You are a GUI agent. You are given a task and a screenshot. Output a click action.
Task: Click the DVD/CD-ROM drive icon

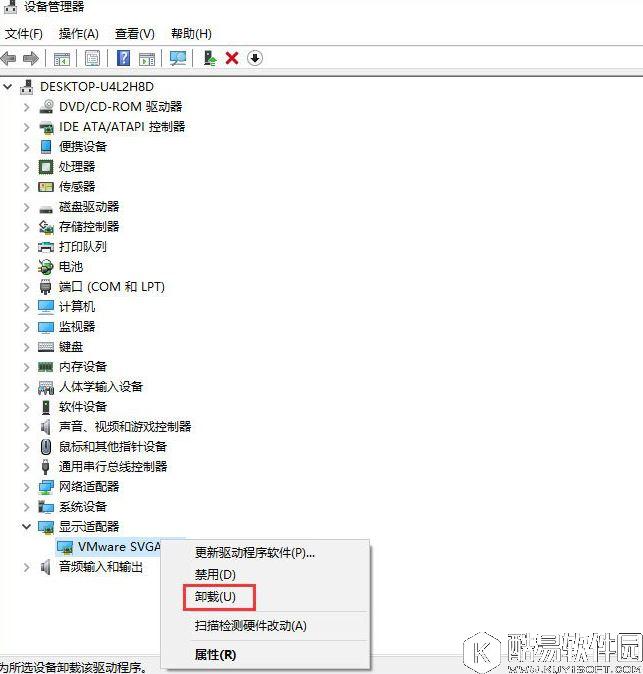tap(46, 107)
